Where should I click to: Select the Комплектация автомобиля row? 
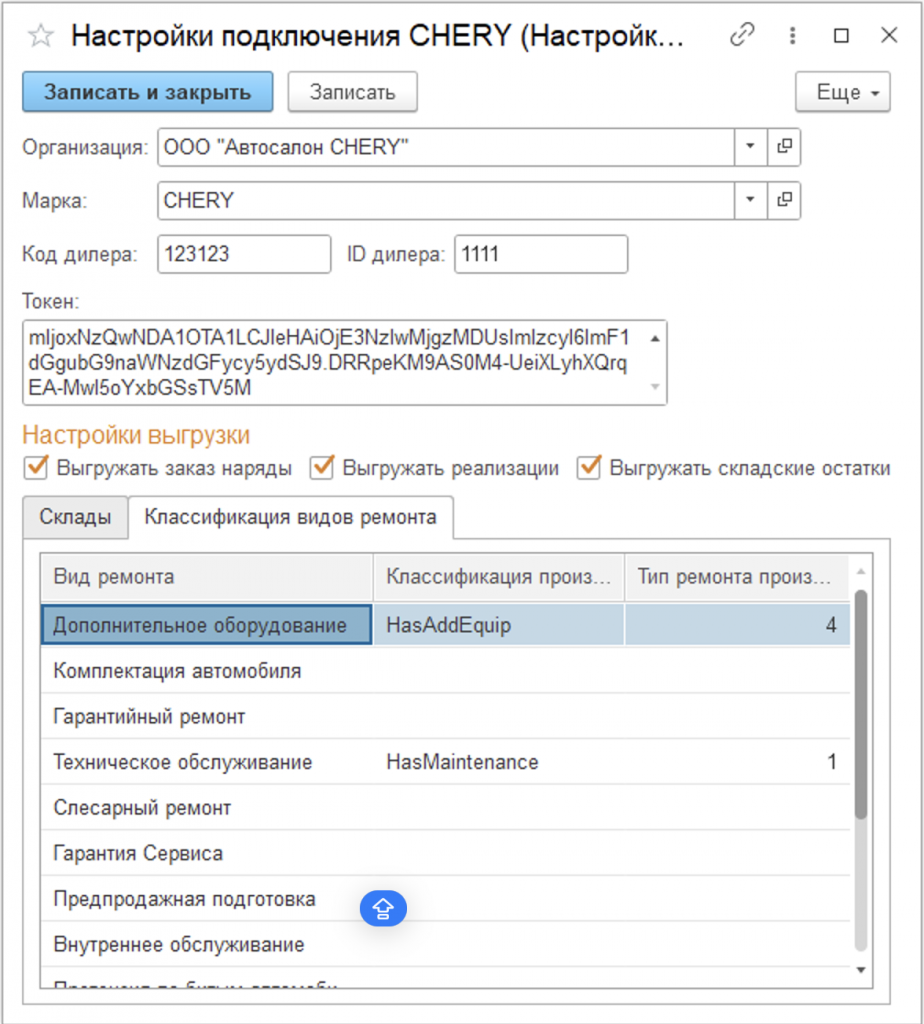(x=445, y=671)
